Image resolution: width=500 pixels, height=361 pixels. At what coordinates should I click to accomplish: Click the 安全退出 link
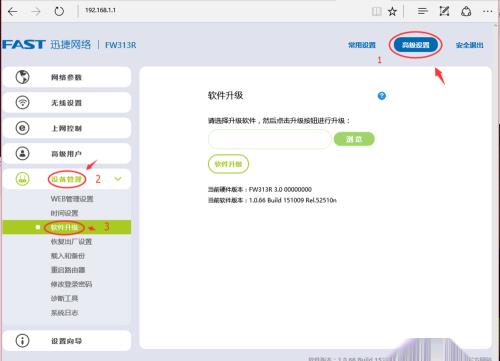pos(470,45)
